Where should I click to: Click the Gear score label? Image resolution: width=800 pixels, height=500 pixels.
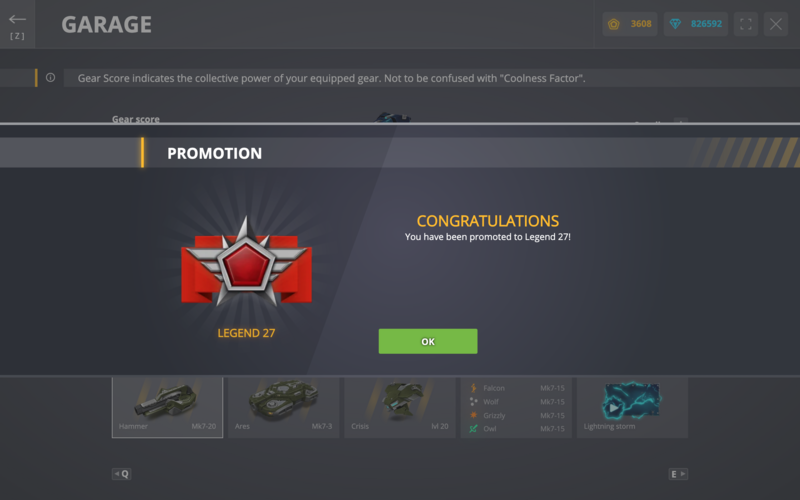[136, 119]
